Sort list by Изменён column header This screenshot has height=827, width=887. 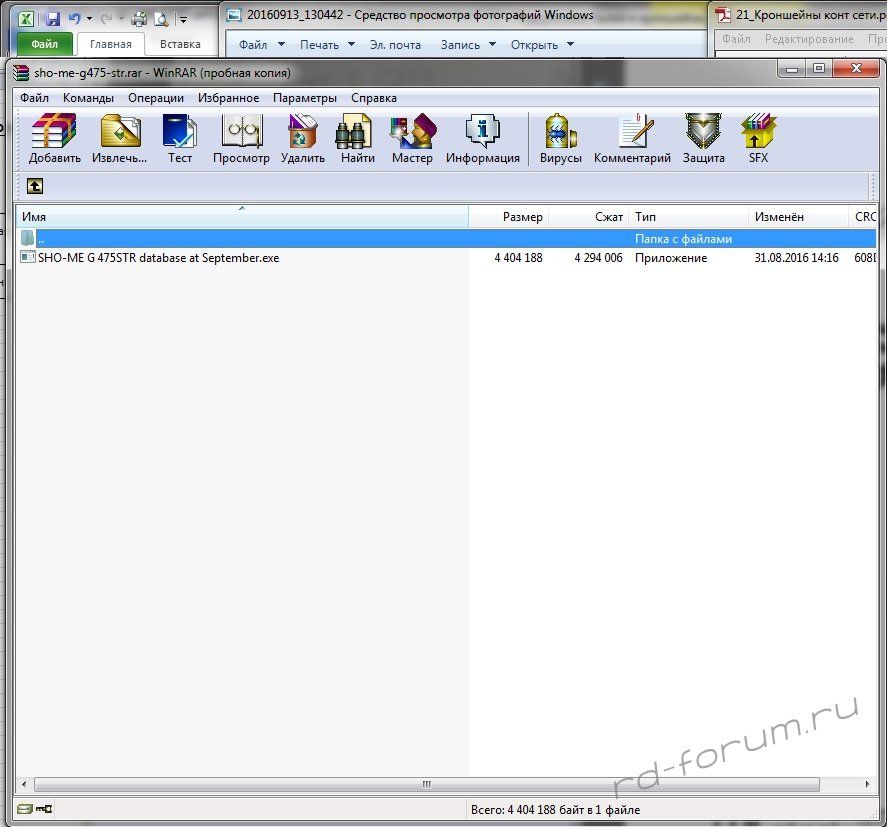798,217
